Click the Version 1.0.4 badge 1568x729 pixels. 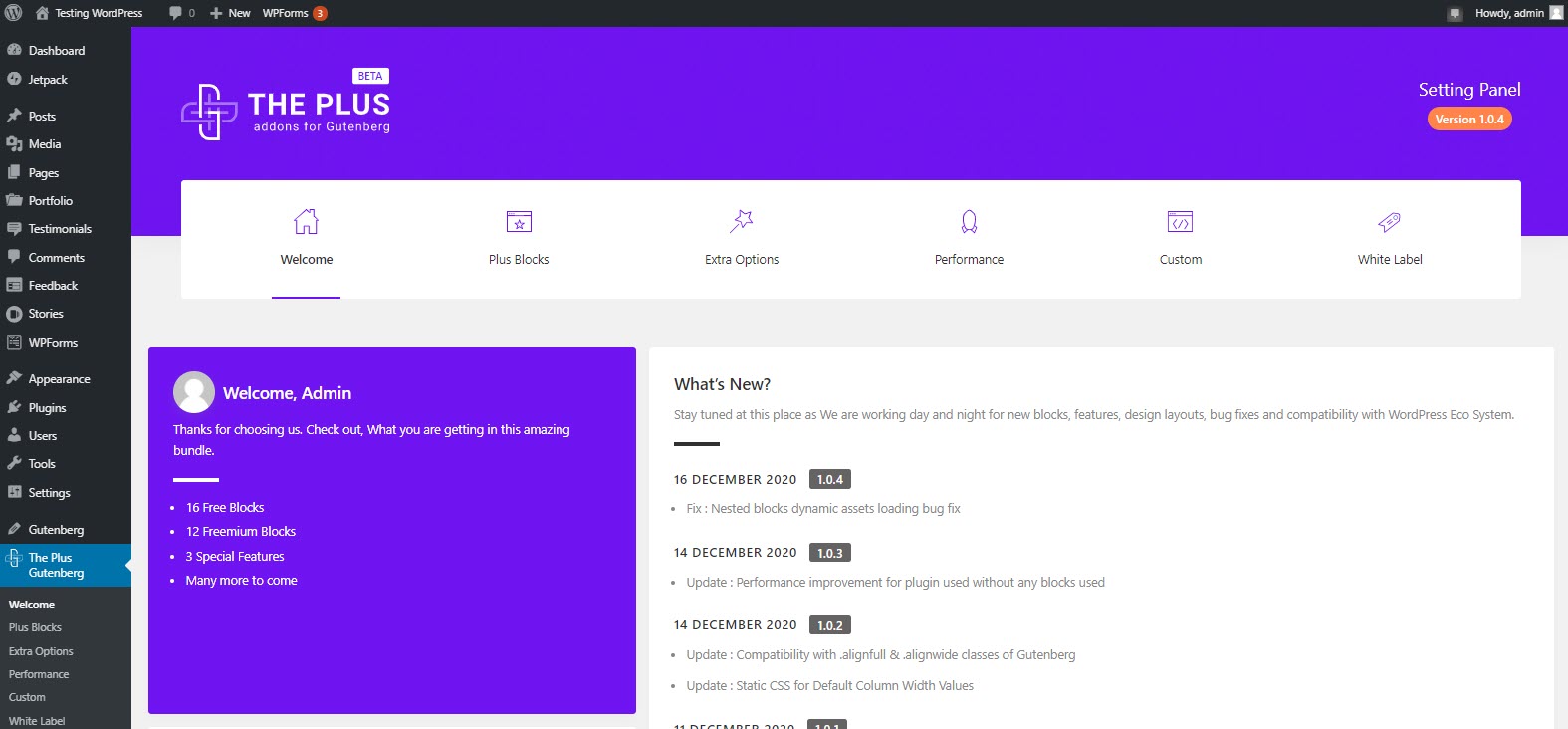(x=1469, y=120)
